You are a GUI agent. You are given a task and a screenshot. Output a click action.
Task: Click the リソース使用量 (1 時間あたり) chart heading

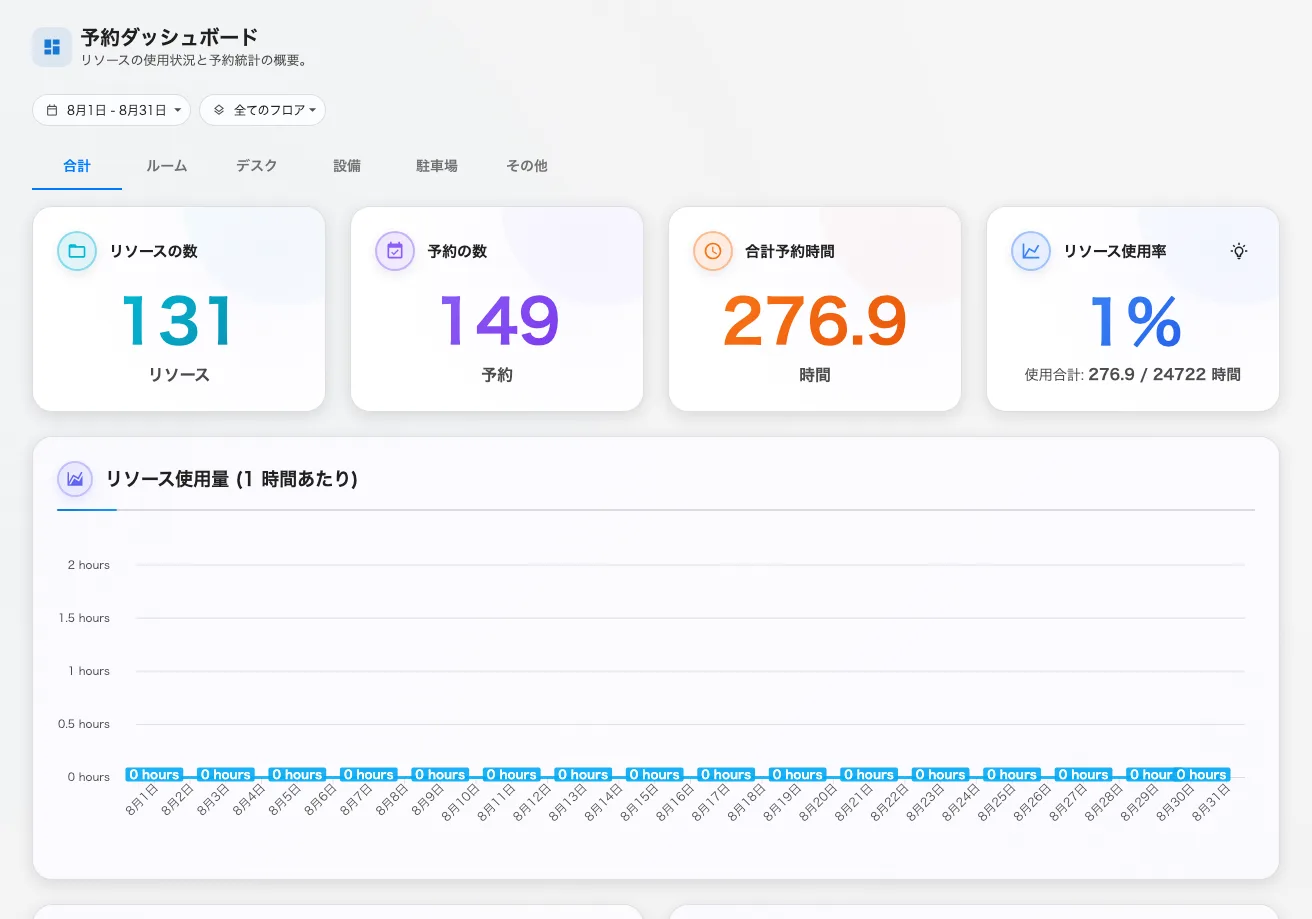(x=232, y=479)
